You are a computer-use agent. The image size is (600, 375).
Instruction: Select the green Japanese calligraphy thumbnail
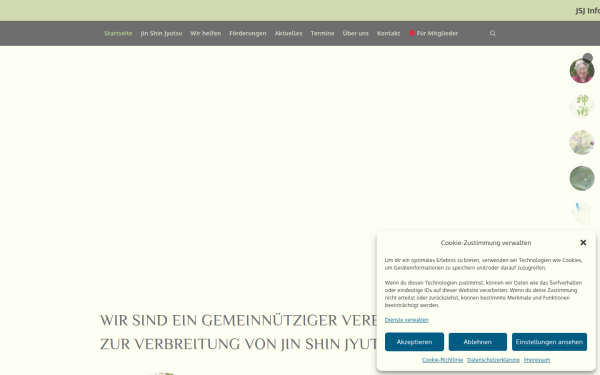pos(582,106)
